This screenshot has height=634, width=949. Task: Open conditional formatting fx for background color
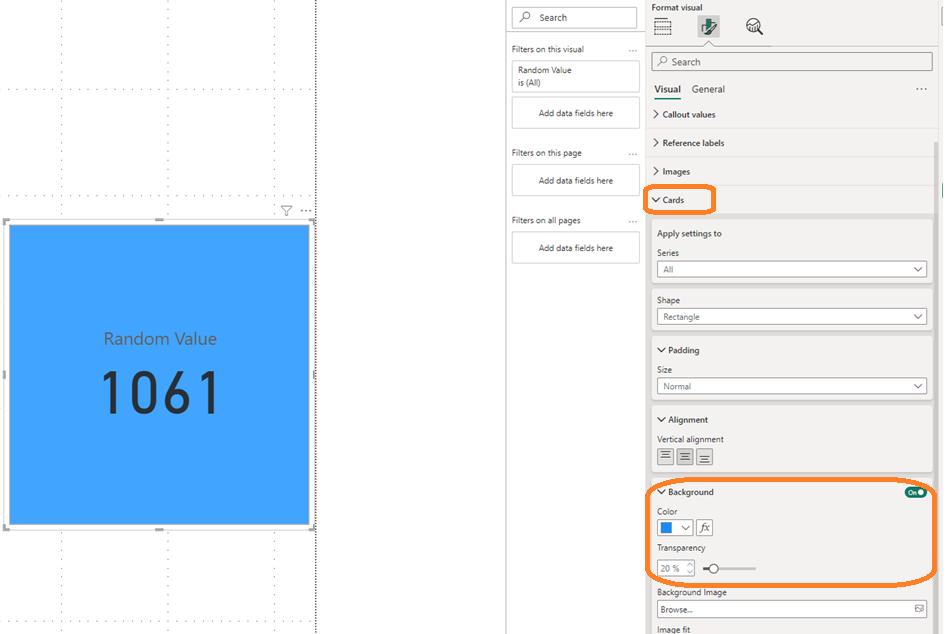point(704,528)
